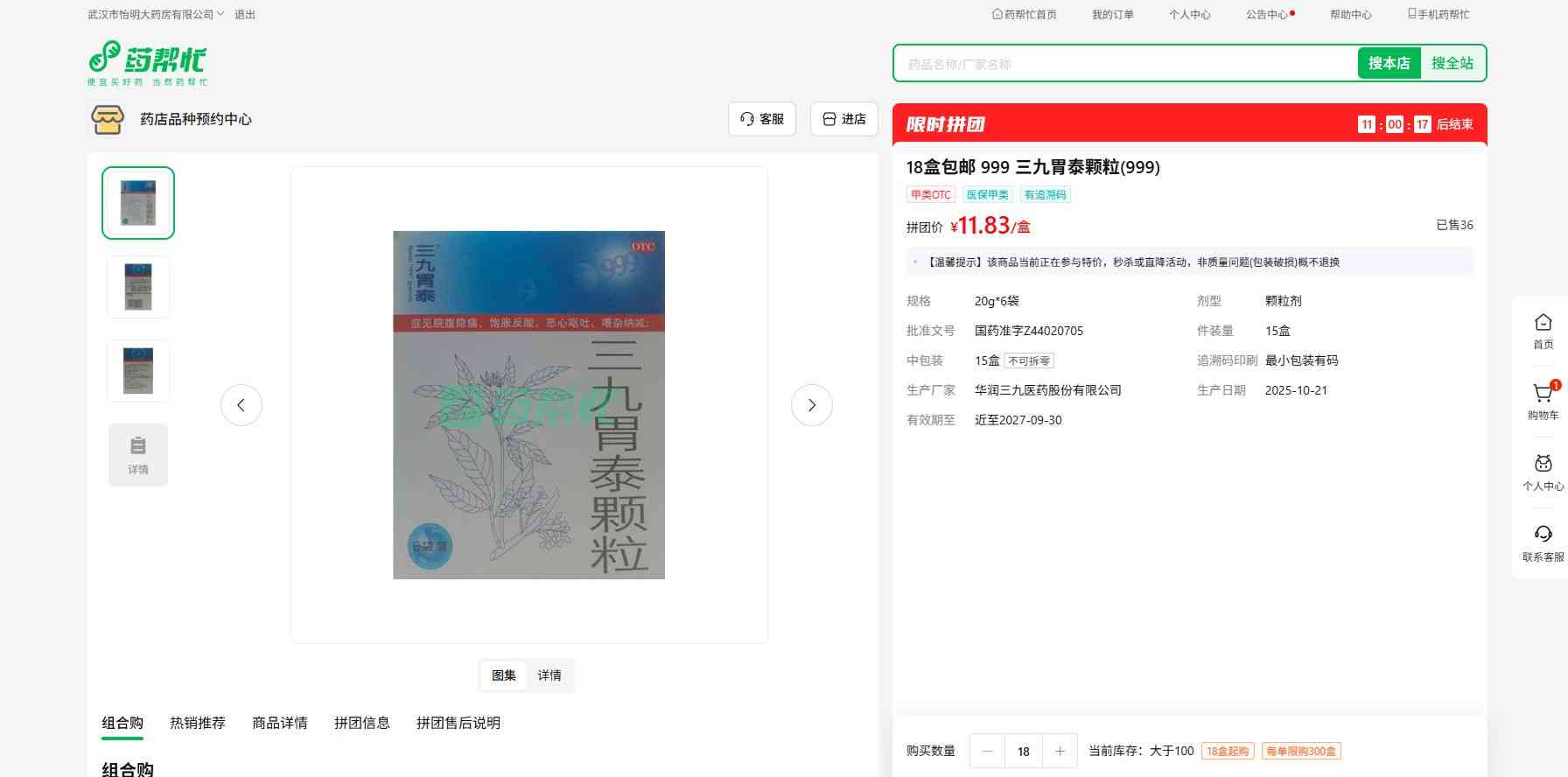Viewport: 1568px width, 777px height.
Task: Decrease purchase quantity with minus button
Action: pyautogui.click(x=988, y=751)
